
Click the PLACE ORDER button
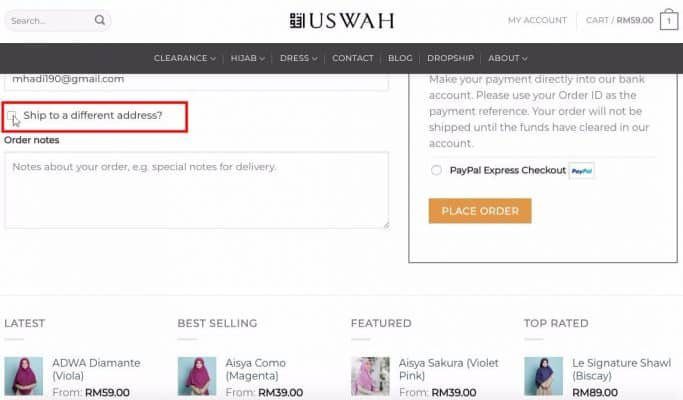click(480, 211)
